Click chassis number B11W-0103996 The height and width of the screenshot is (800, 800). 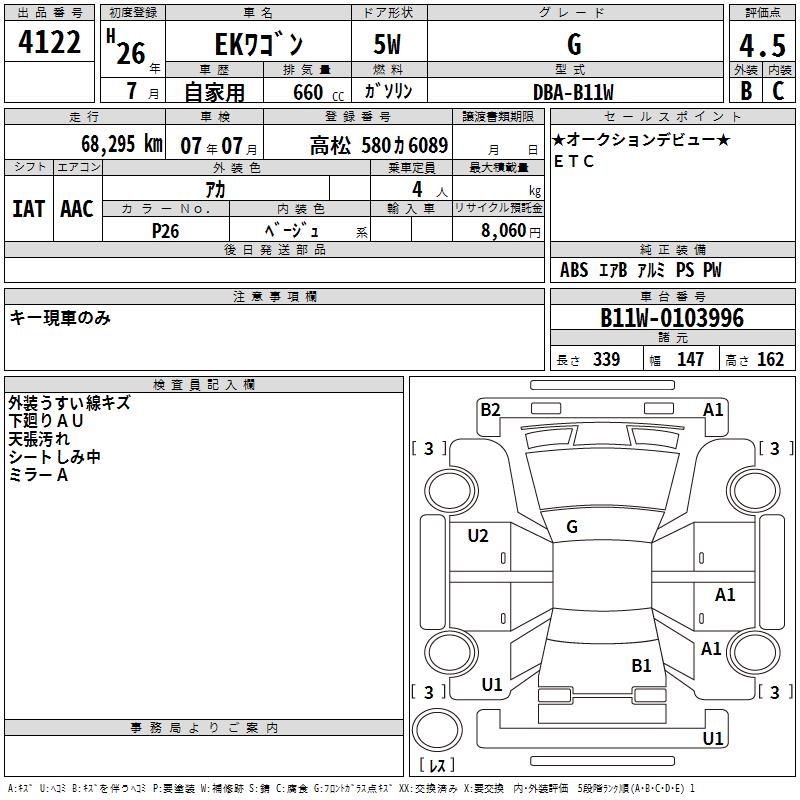[672, 317]
